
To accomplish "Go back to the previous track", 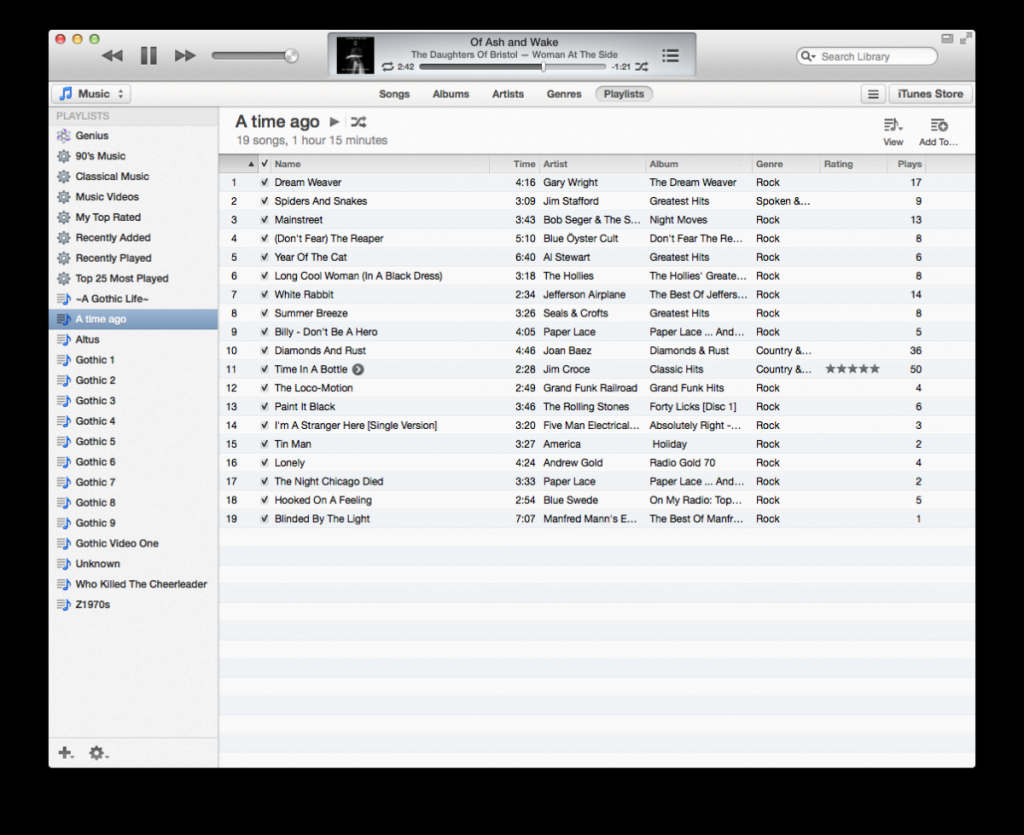I will click(112, 56).
